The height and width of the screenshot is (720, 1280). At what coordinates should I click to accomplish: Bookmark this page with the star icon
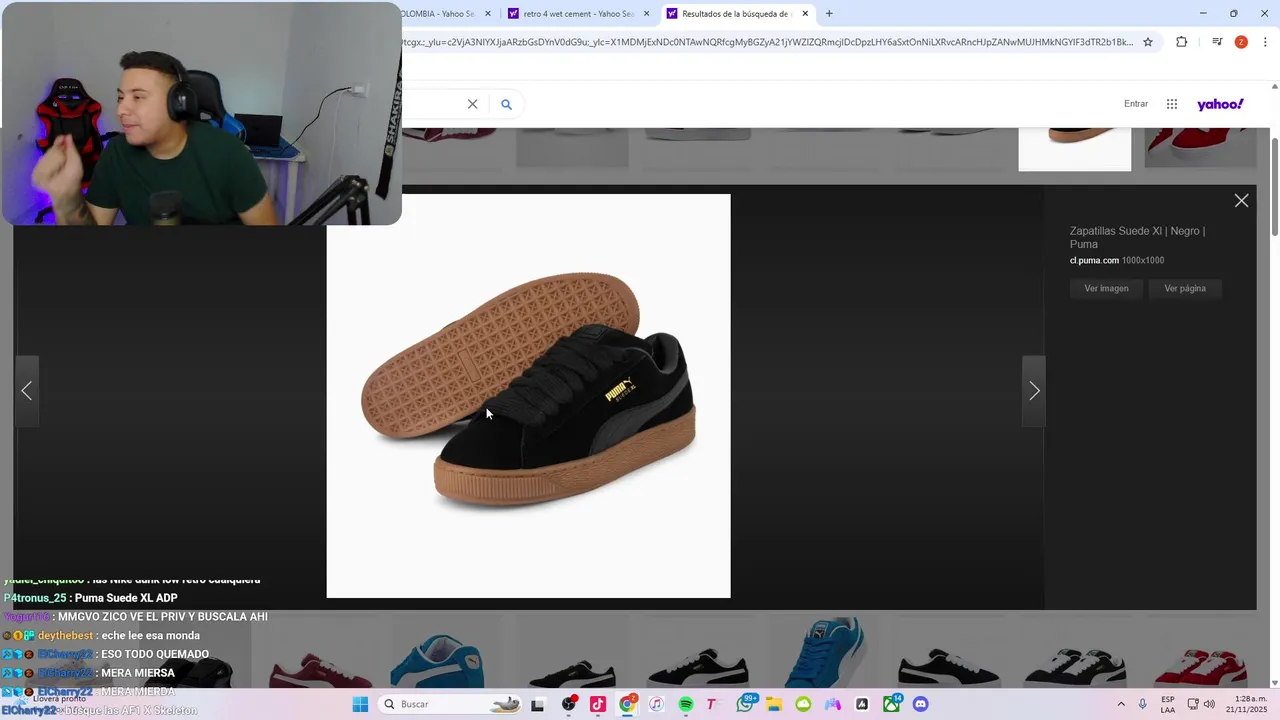[1148, 42]
